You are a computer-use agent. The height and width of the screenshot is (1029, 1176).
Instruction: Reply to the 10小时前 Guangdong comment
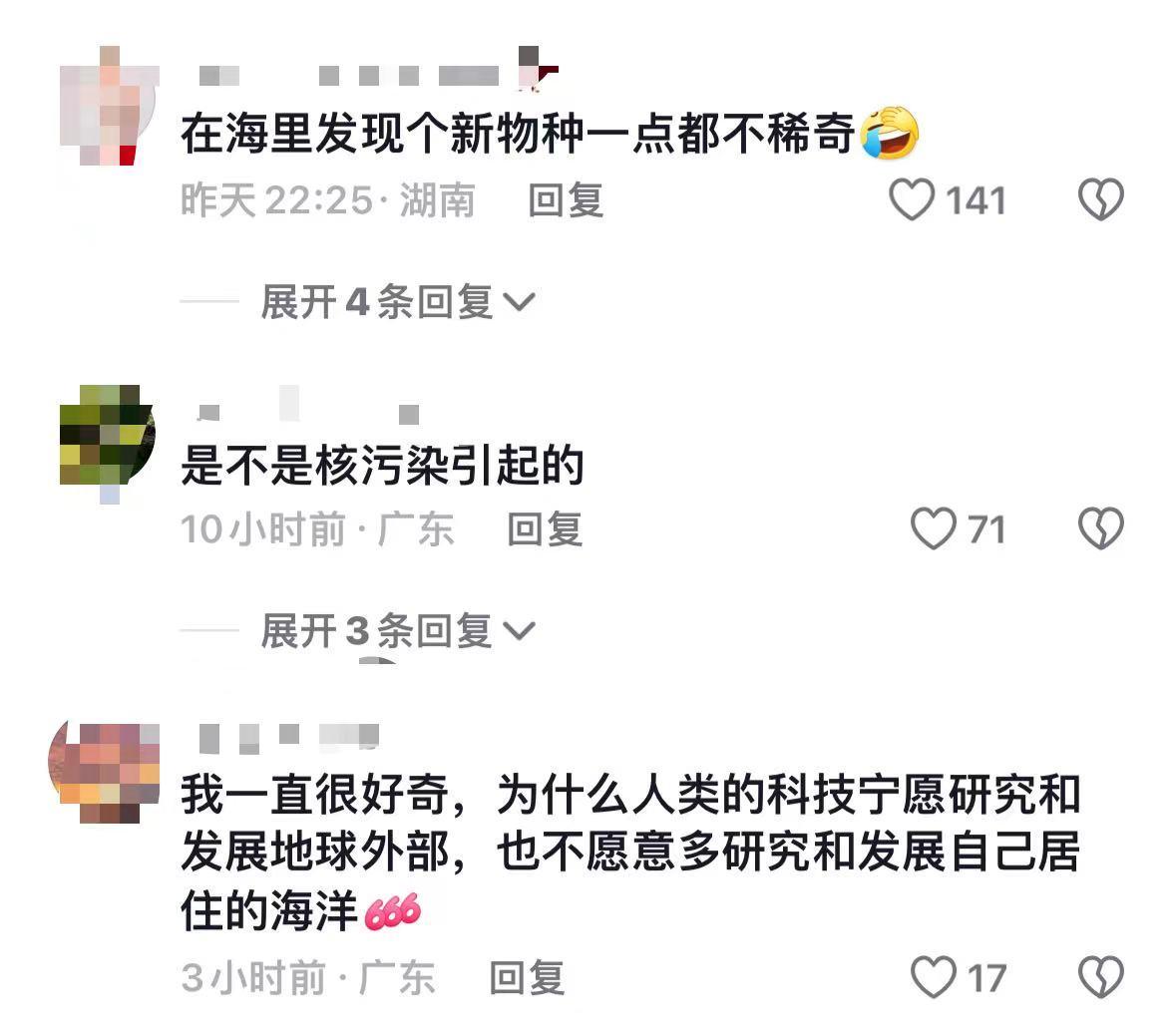coord(545,529)
